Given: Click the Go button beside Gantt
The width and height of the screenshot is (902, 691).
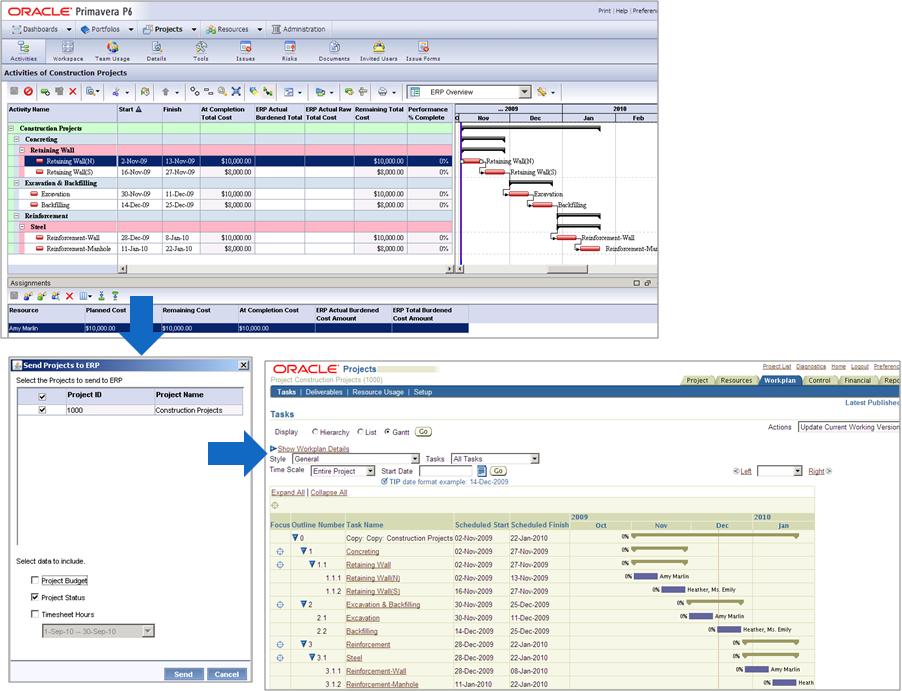Looking at the screenshot, I should (423, 432).
